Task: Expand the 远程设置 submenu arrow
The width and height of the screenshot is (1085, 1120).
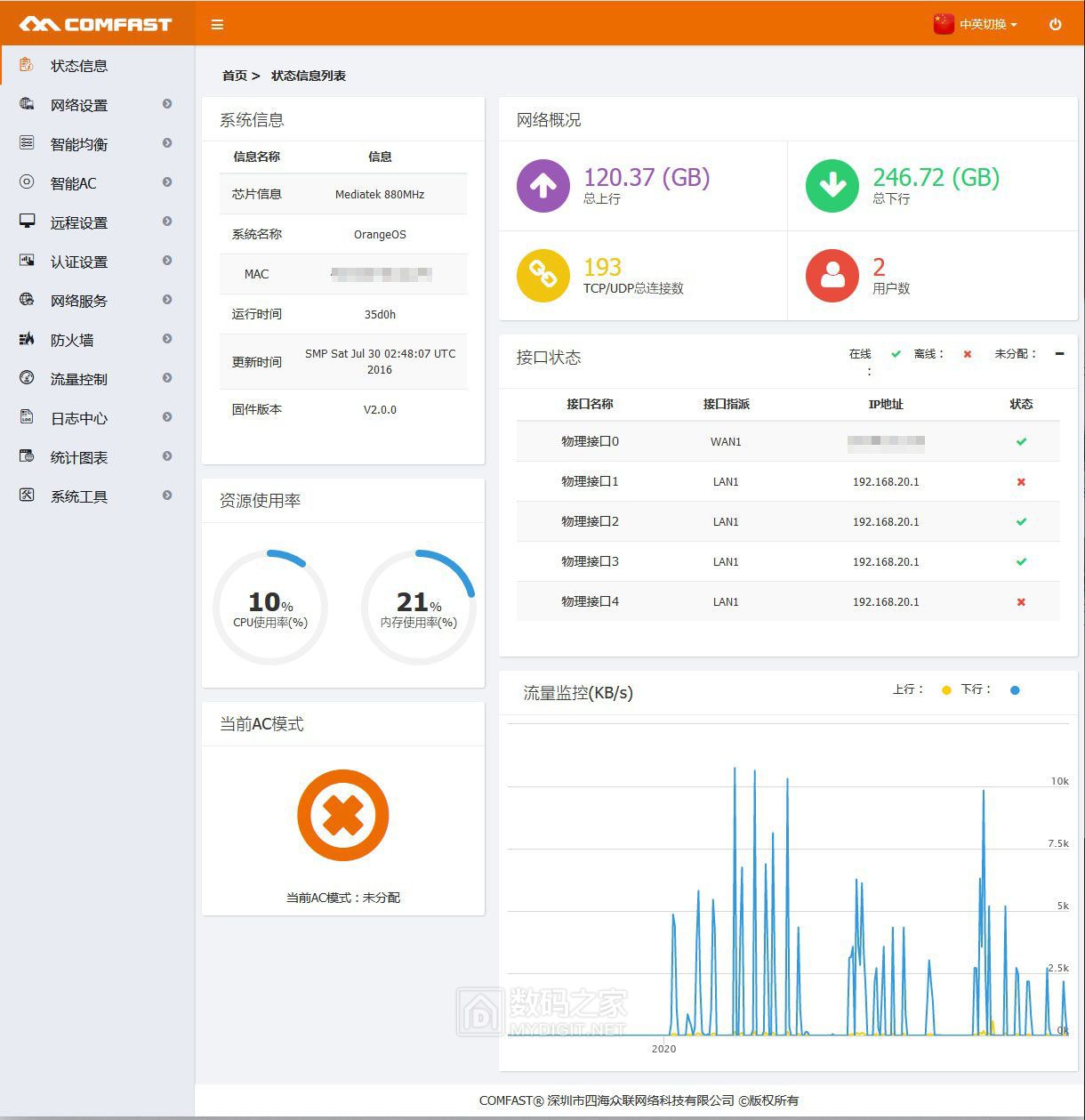Action: click(167, 222)
